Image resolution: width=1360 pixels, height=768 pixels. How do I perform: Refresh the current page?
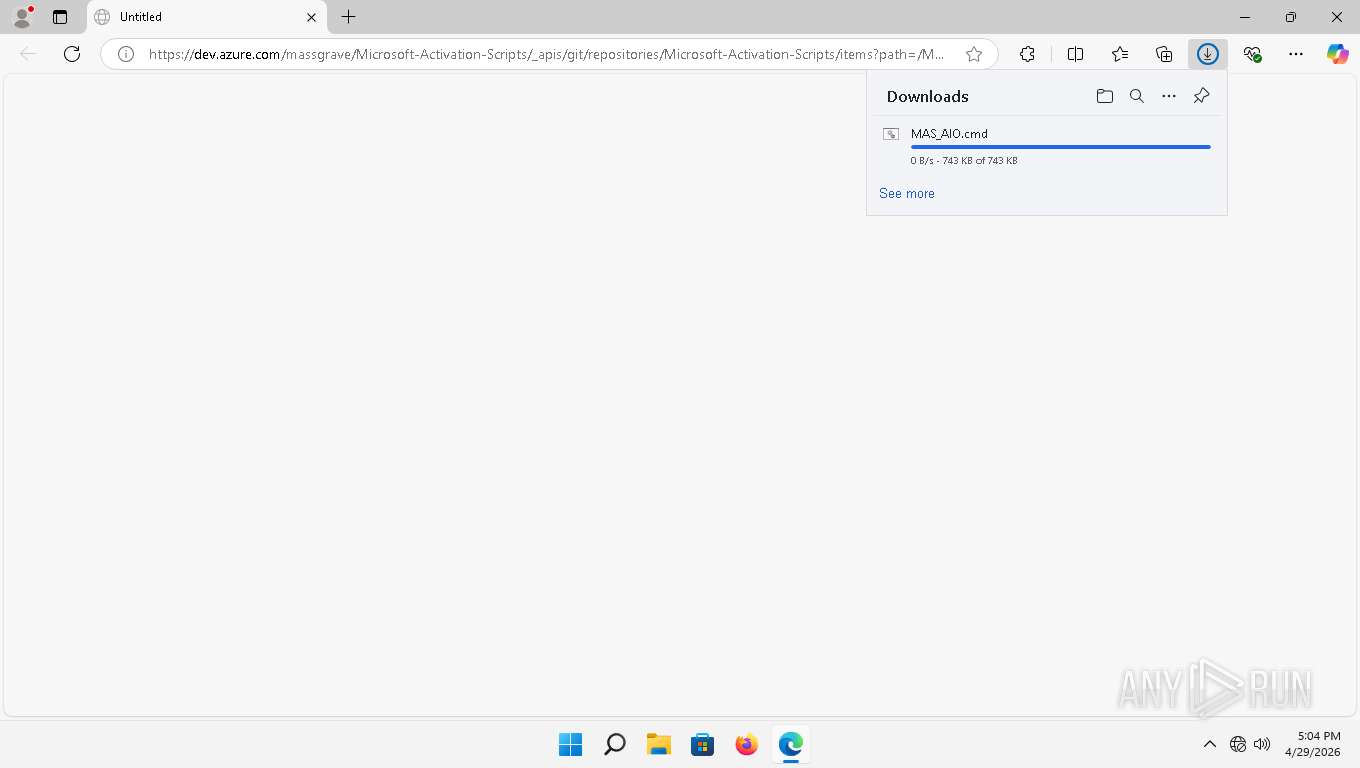pos(72,54)
